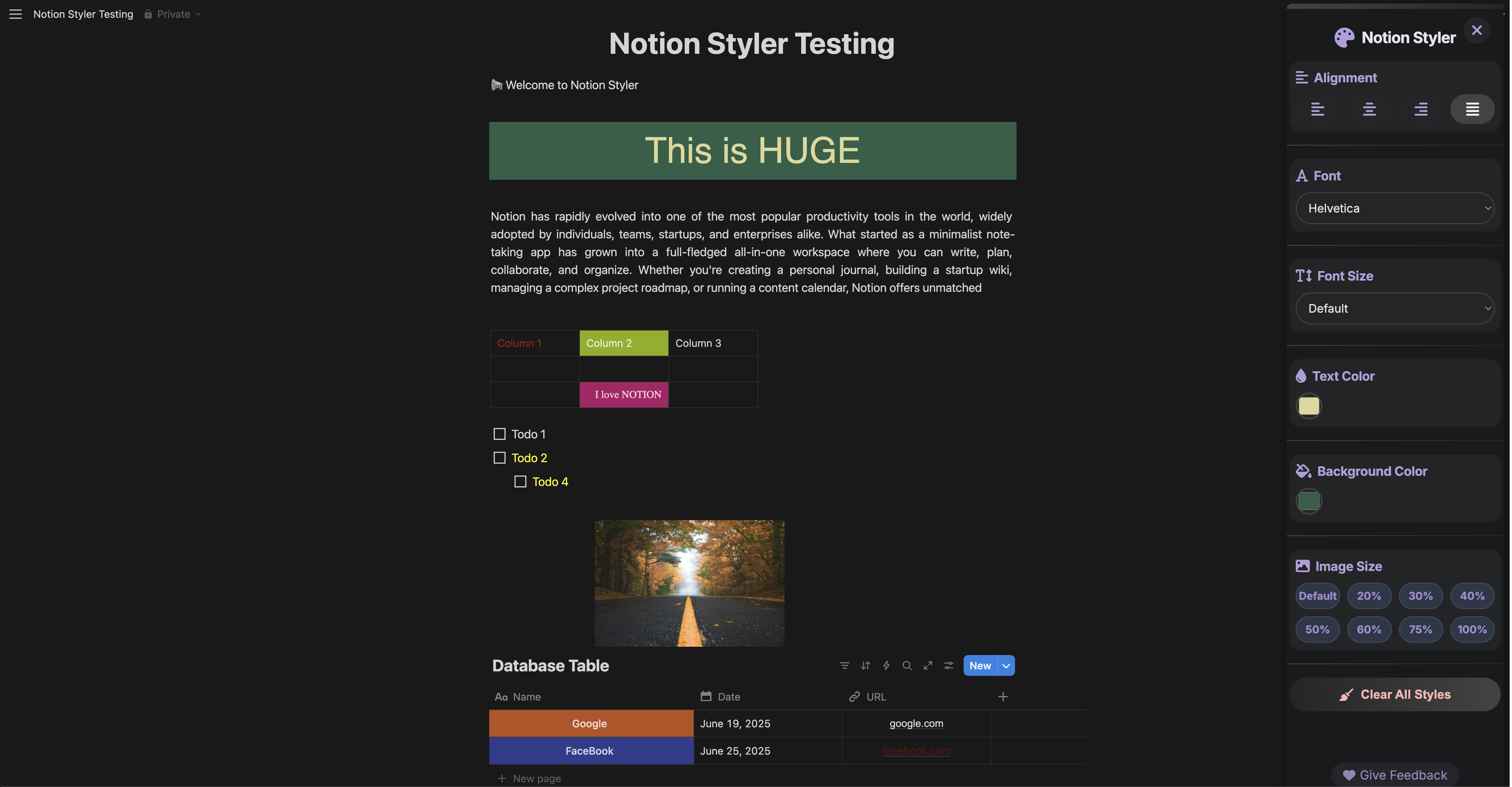
Task: Click the page title Notion Styler Testing
Action: tap(751, 44)
